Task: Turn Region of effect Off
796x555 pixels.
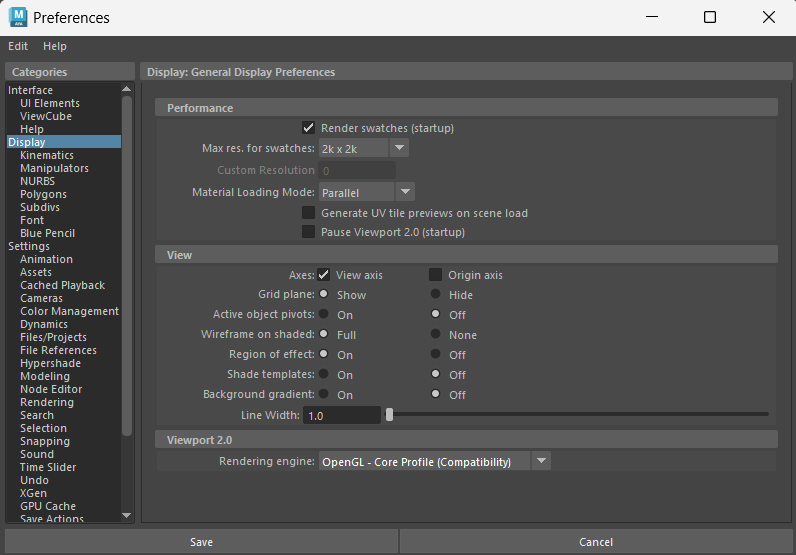Action: coord(435,354)
